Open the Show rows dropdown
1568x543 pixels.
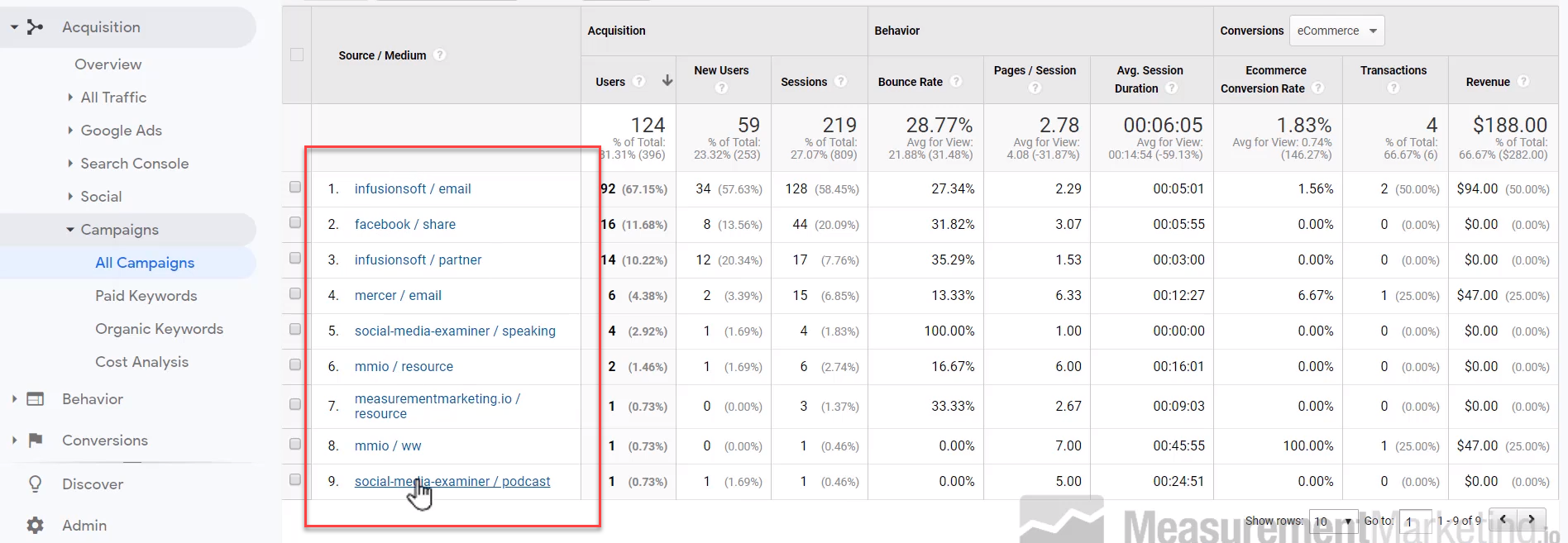1333,522
